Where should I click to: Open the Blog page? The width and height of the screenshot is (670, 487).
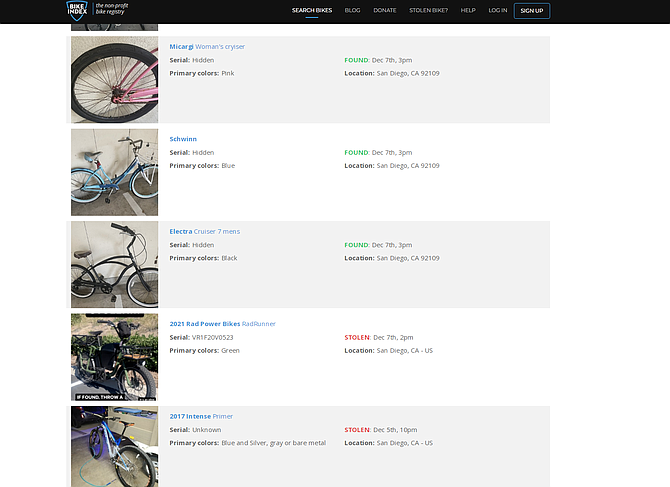click(353, 10)
